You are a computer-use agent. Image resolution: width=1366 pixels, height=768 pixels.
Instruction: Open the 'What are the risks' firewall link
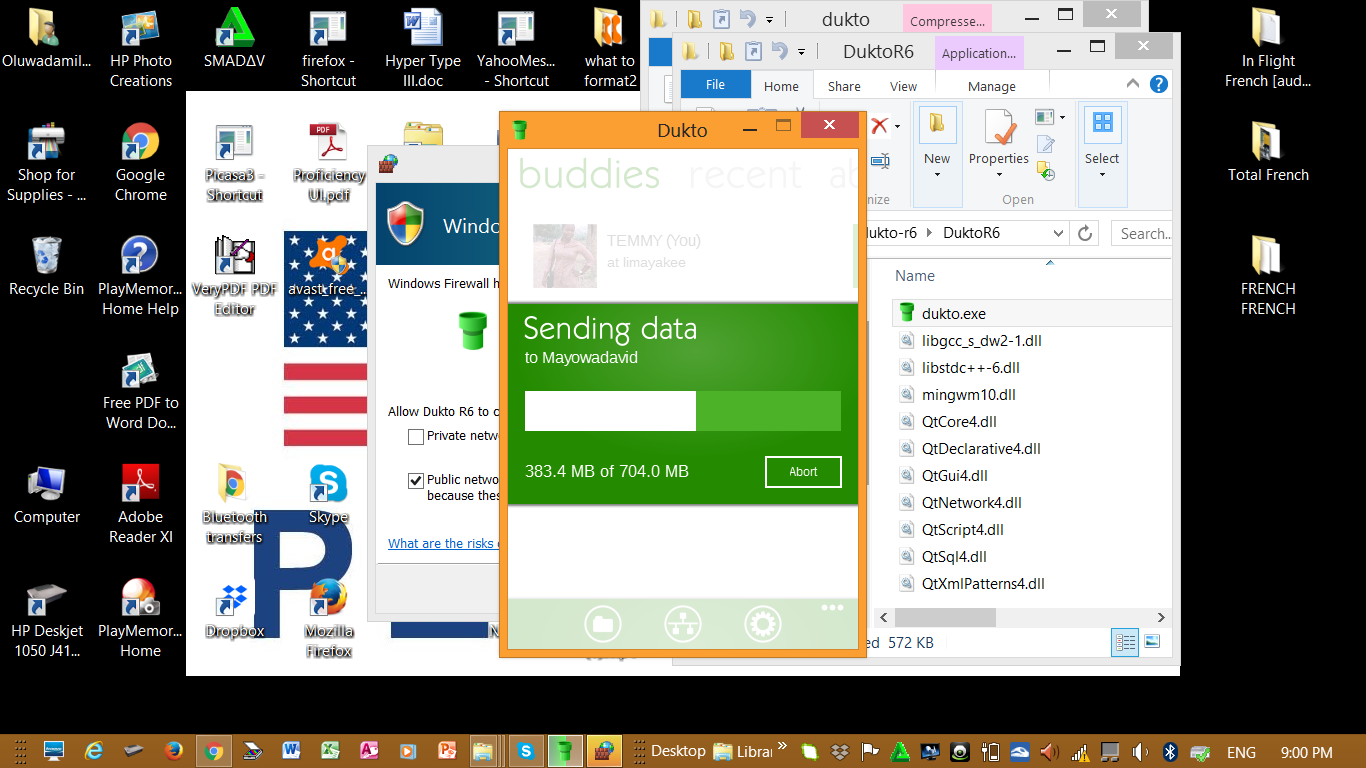tap(443, 544)
